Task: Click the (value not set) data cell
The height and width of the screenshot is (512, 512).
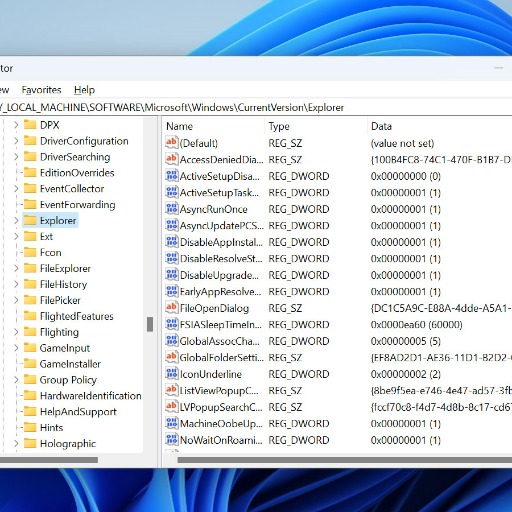Action: click(402, 143)
